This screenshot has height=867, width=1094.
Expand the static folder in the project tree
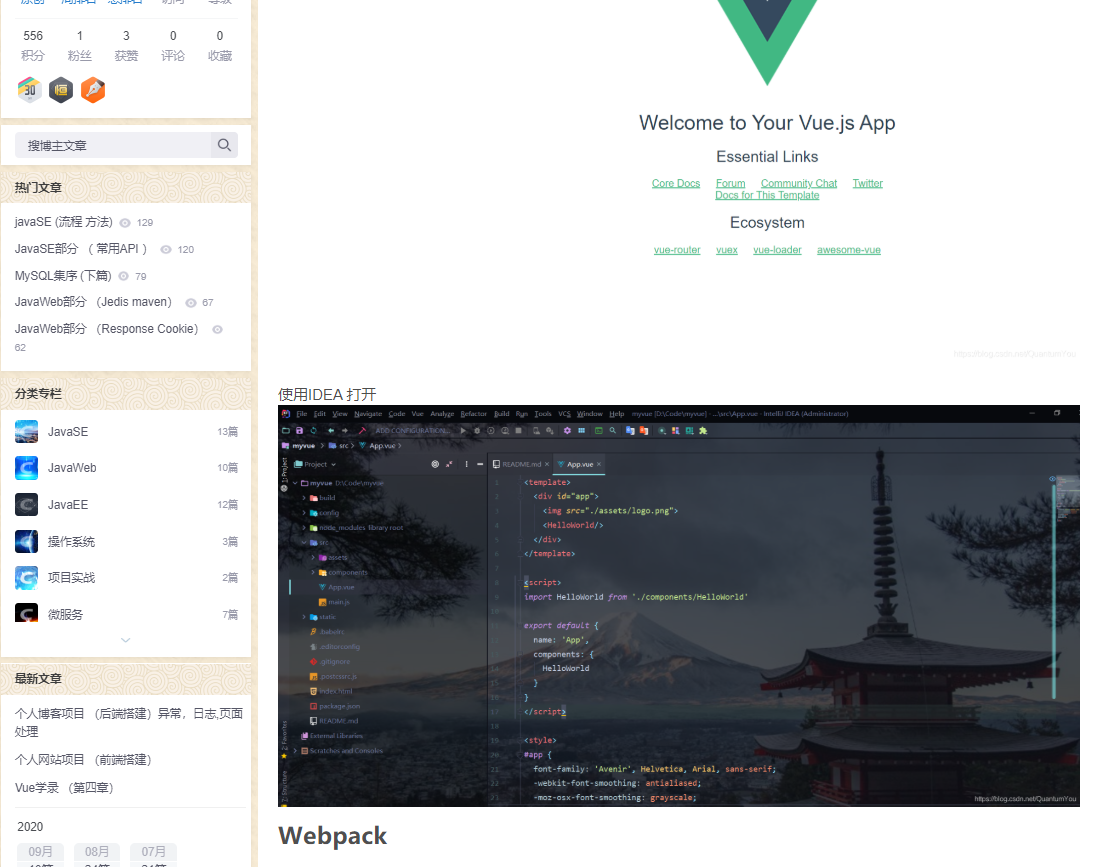click(304, 617)
